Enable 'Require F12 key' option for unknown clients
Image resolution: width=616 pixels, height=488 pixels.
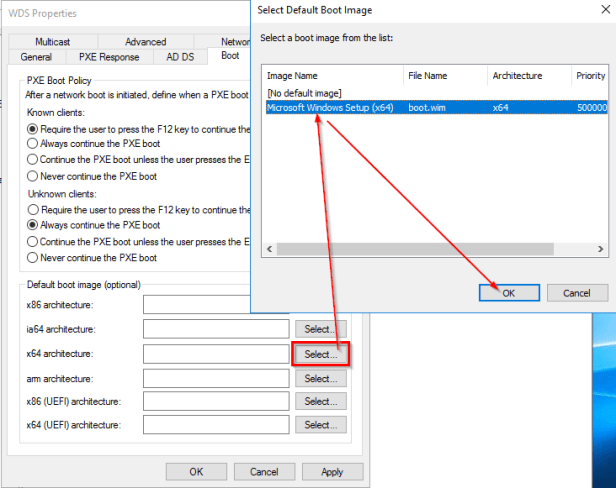[x=34, y=210]
